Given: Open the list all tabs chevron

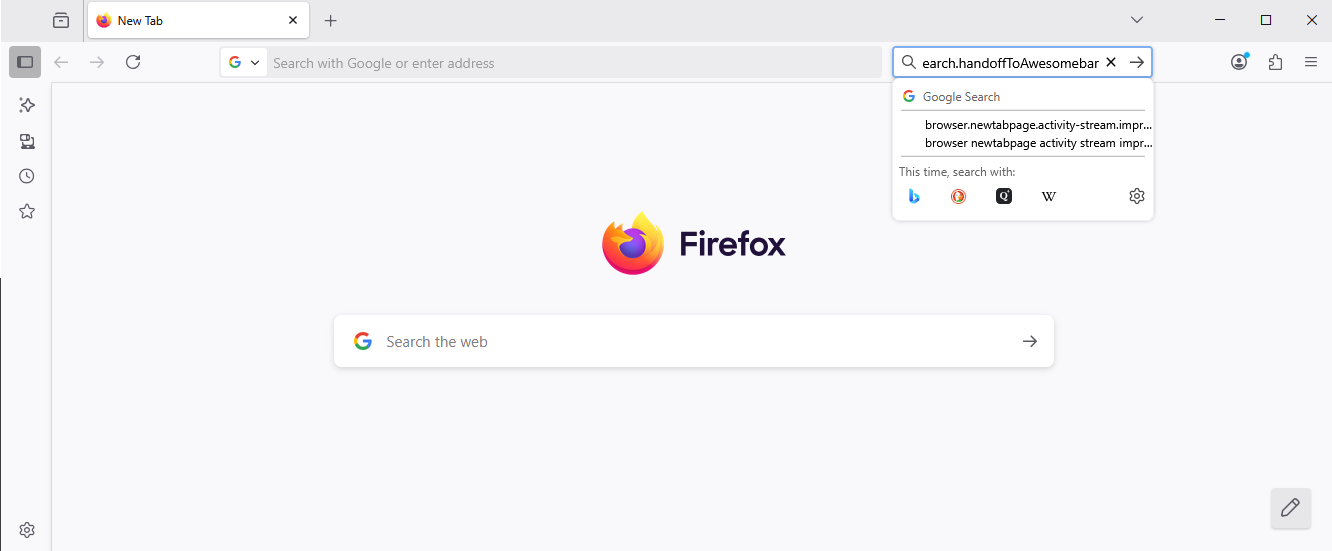Looking at the screenshot, I should [x=1137, y=20].
